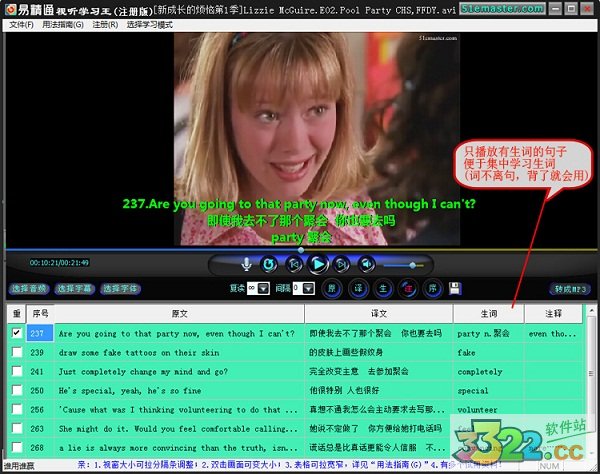Click the app logo icon in title bar
The image size is (600, 474).
[10, 9]
